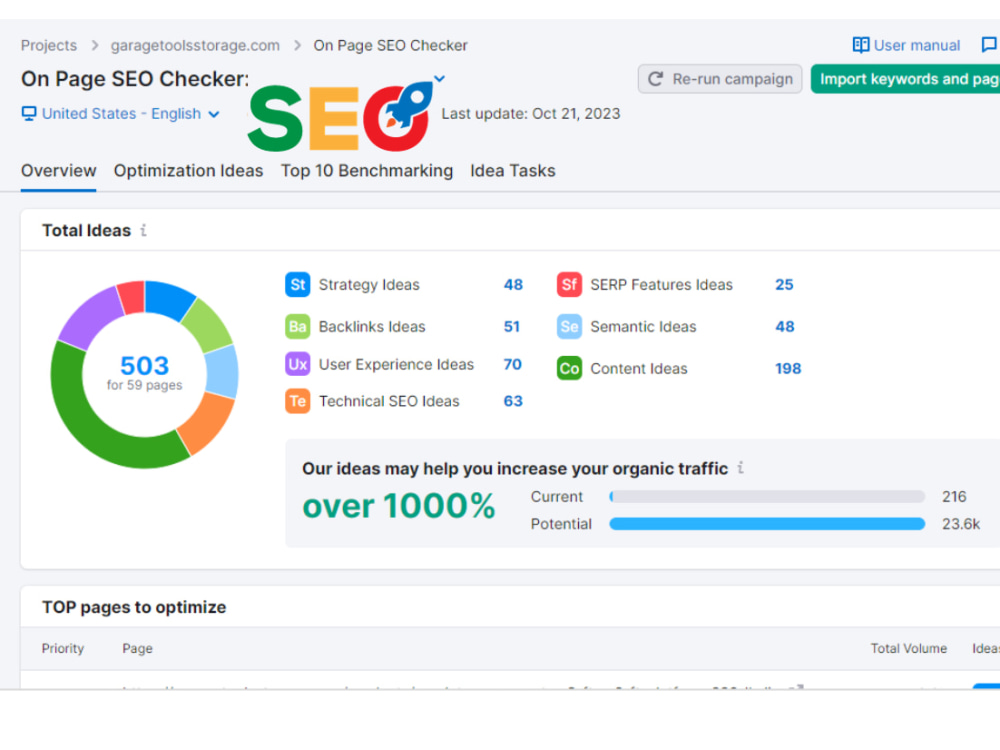
Task: Click the Content Ideas label
Action: (639, 369)
